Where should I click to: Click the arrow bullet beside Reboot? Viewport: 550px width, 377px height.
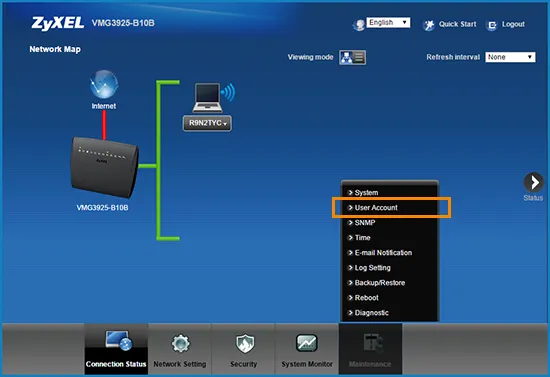(x=350, y=298)
